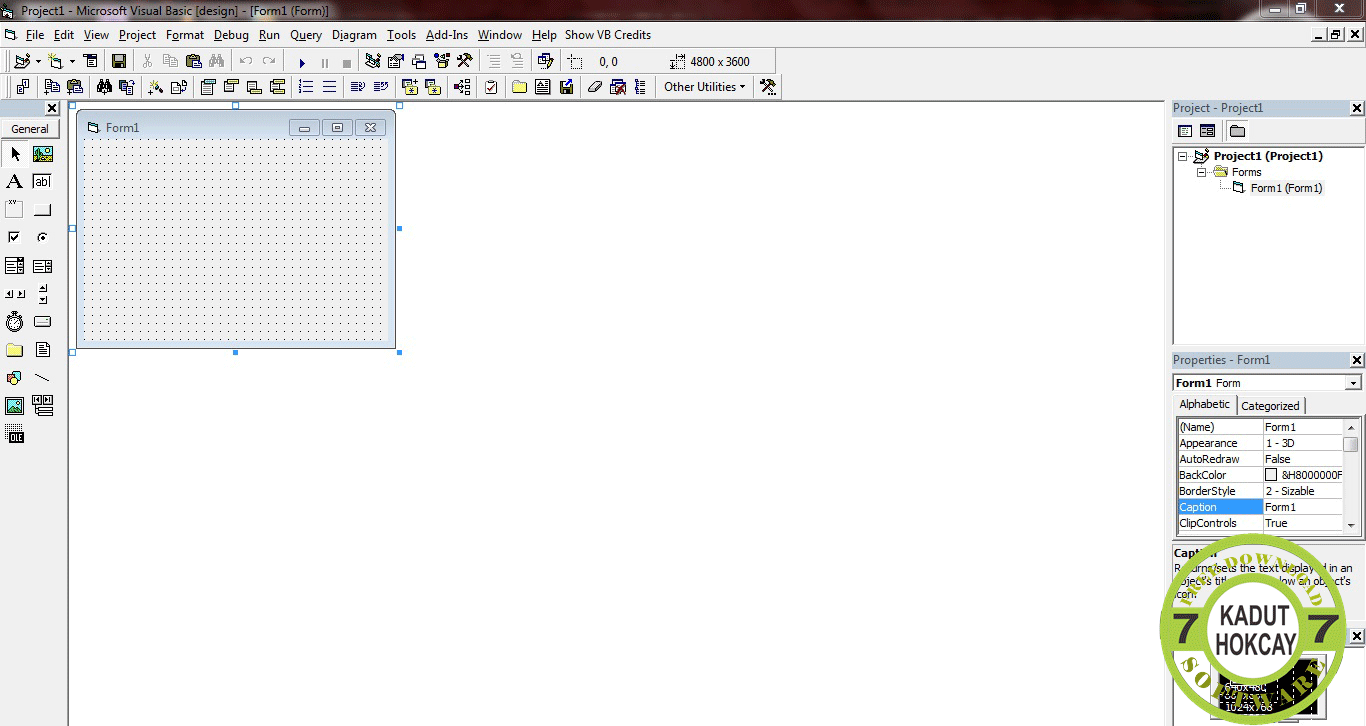Click the Caption value field Form1
This screenshot has width=1366, height=726.
point(1302,507)
